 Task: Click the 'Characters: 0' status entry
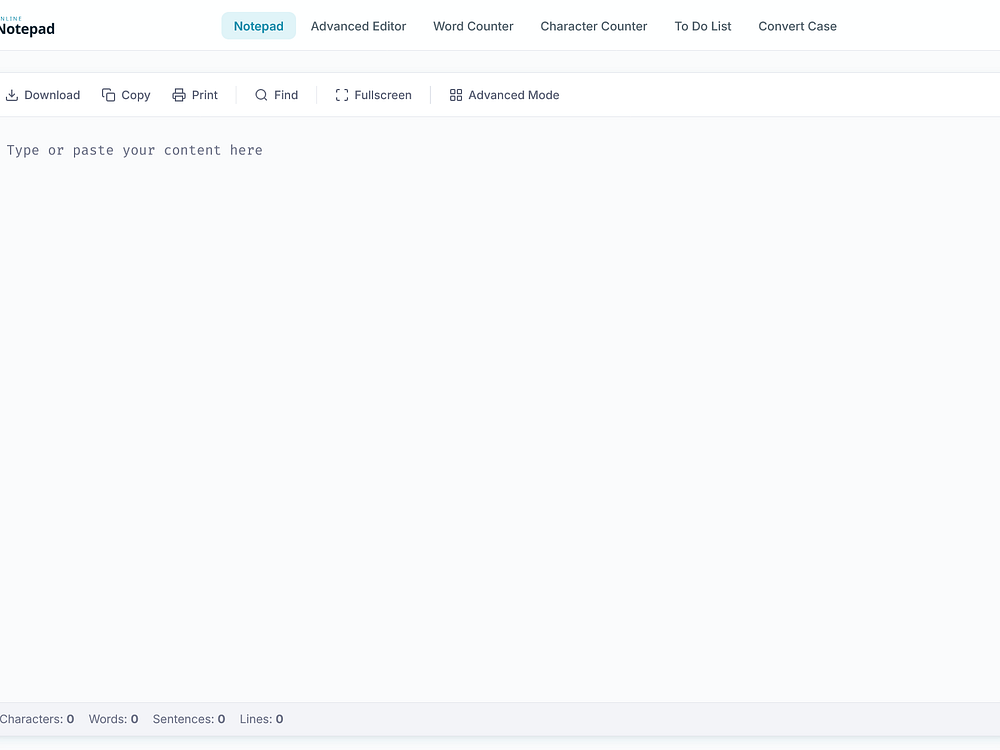tap(37, 719)
